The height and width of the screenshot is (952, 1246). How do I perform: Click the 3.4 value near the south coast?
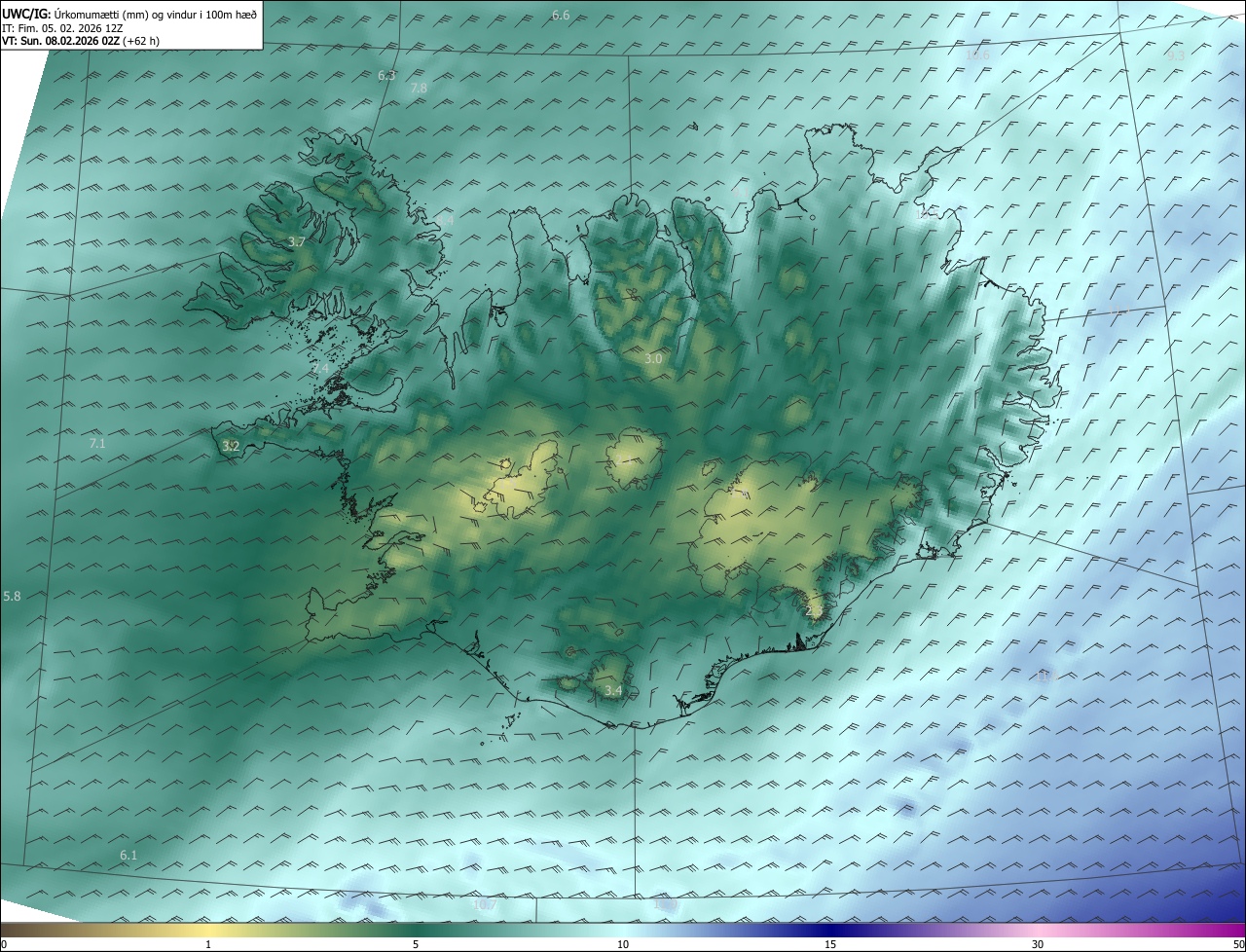click(613, 691)
